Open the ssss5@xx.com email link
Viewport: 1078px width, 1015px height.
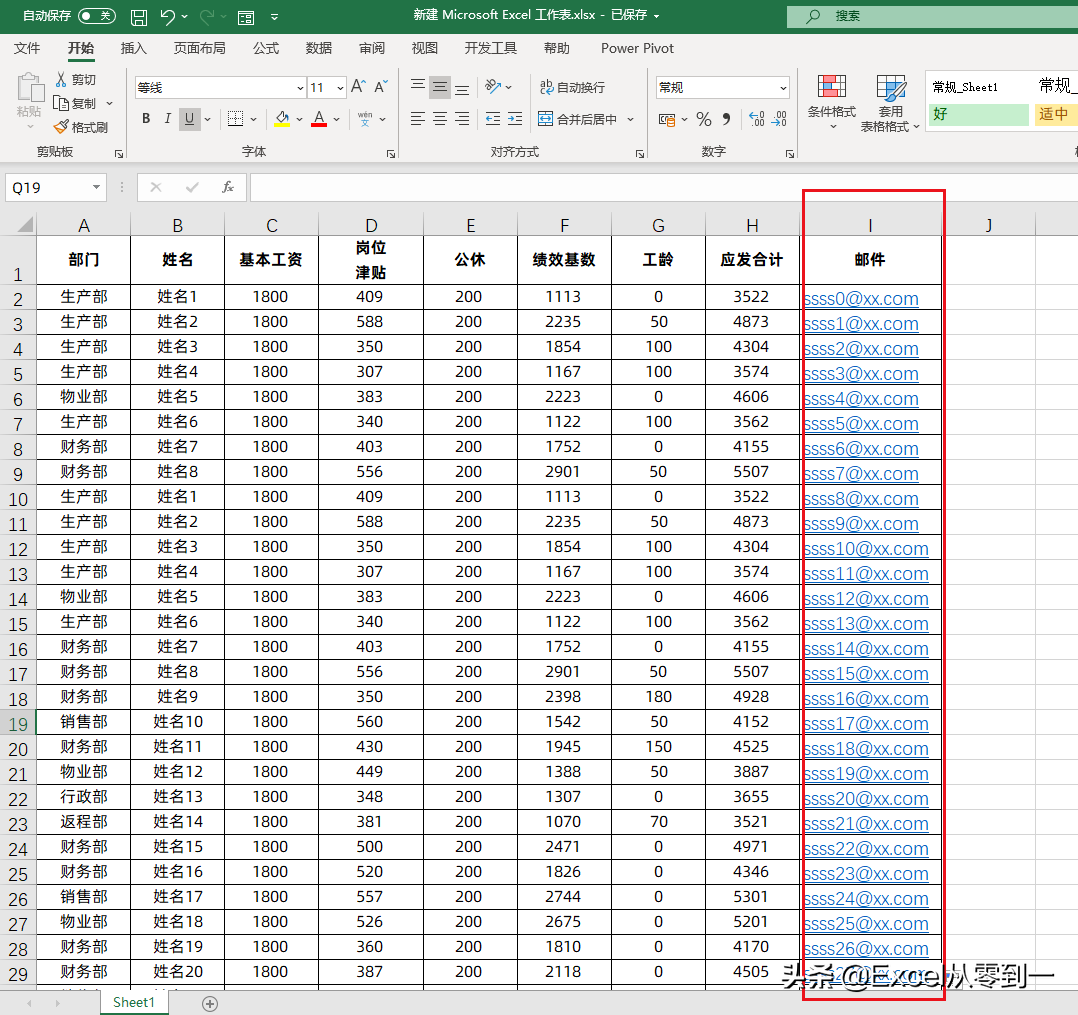861,423
